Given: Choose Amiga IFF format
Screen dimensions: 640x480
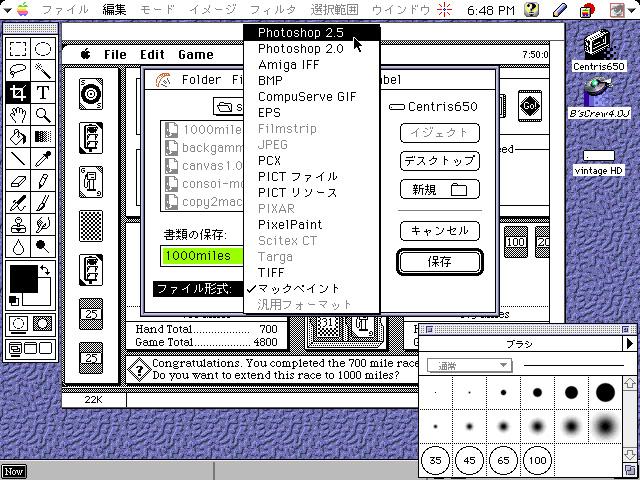Looking at the screenshot, I should (312, 64).
